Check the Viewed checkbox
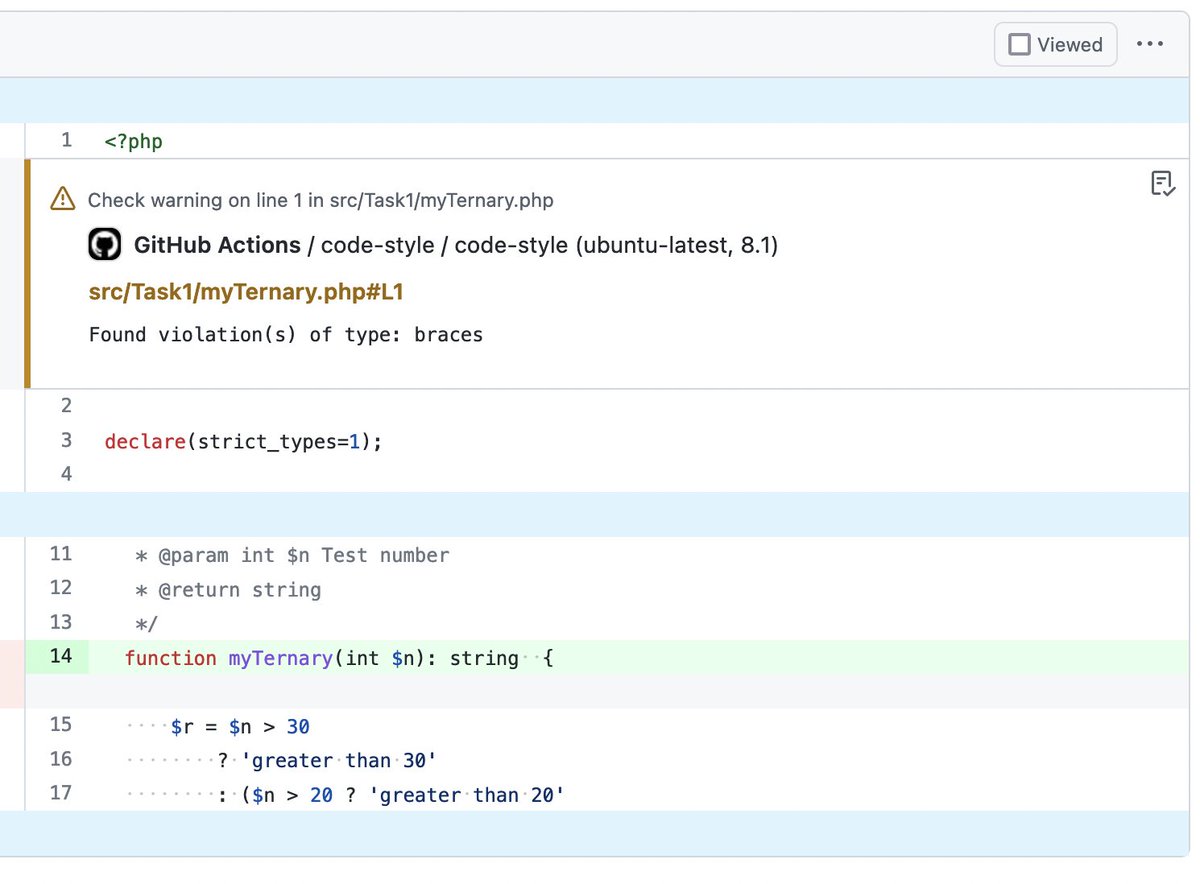Screen dimensions: 1200x884 (1020, 45)
